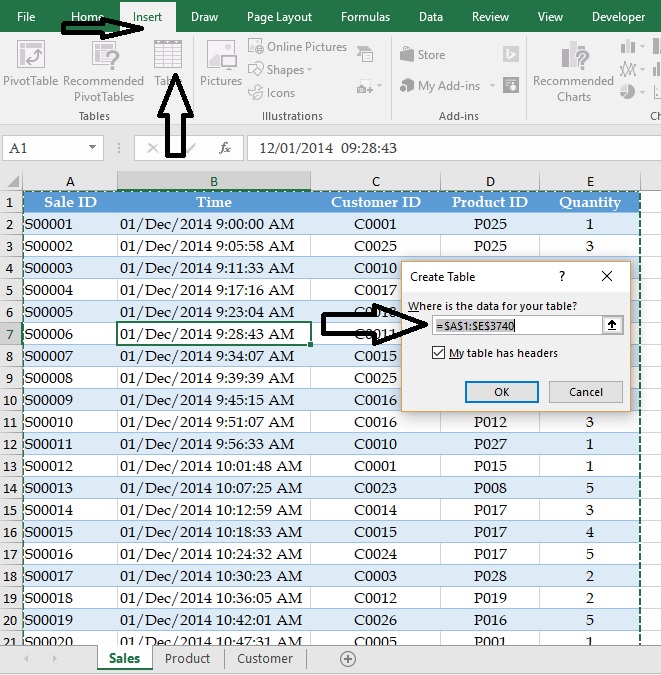Switch to the Product sheet
This screenshot has width=661, height=675.
[x=187, y=658]
